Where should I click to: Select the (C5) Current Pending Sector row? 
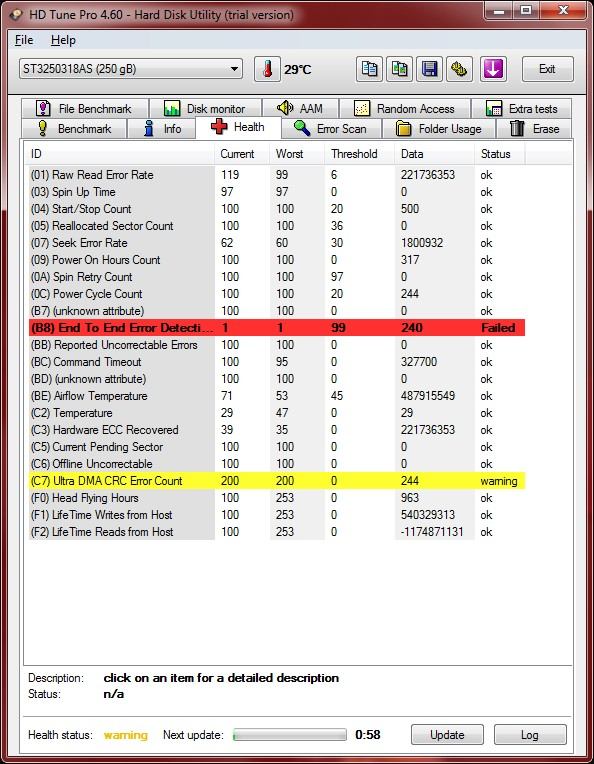click(277, 447)
